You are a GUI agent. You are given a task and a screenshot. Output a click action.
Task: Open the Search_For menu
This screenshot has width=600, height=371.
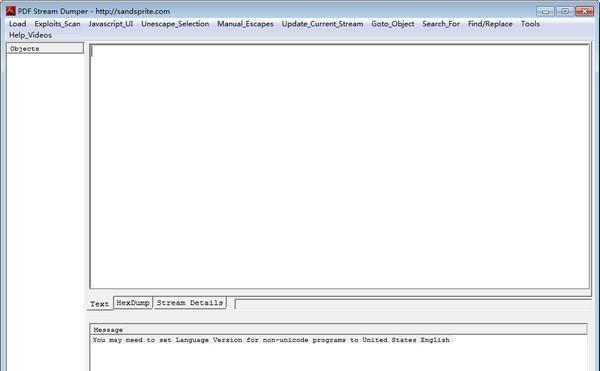(441, 24)
